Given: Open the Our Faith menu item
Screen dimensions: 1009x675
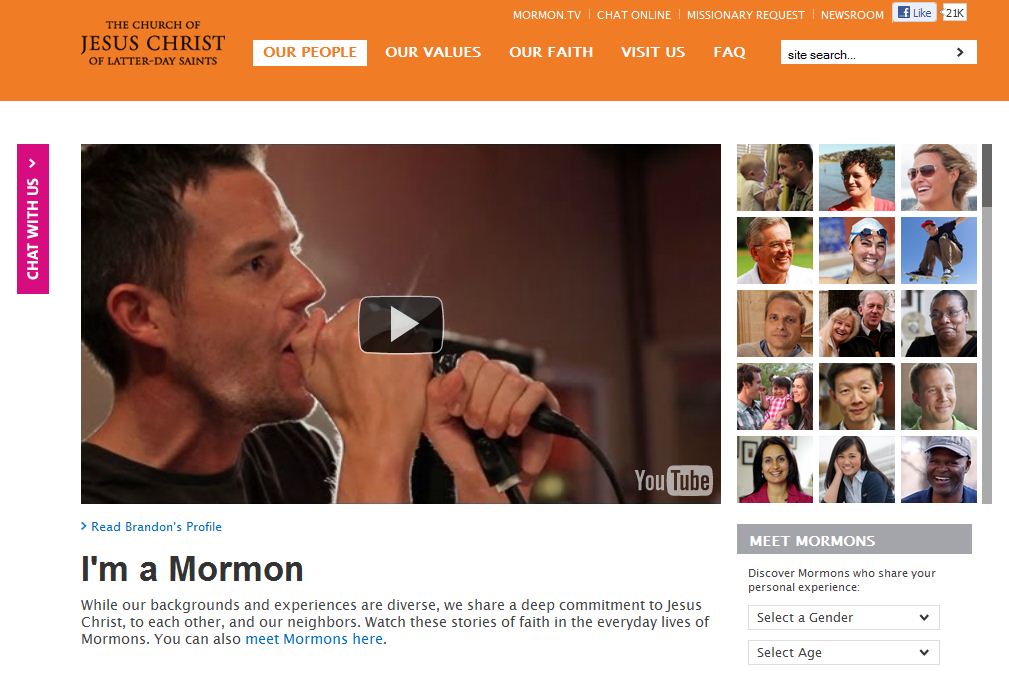Looking at the screenshot, I should click(x=551, y=52).
